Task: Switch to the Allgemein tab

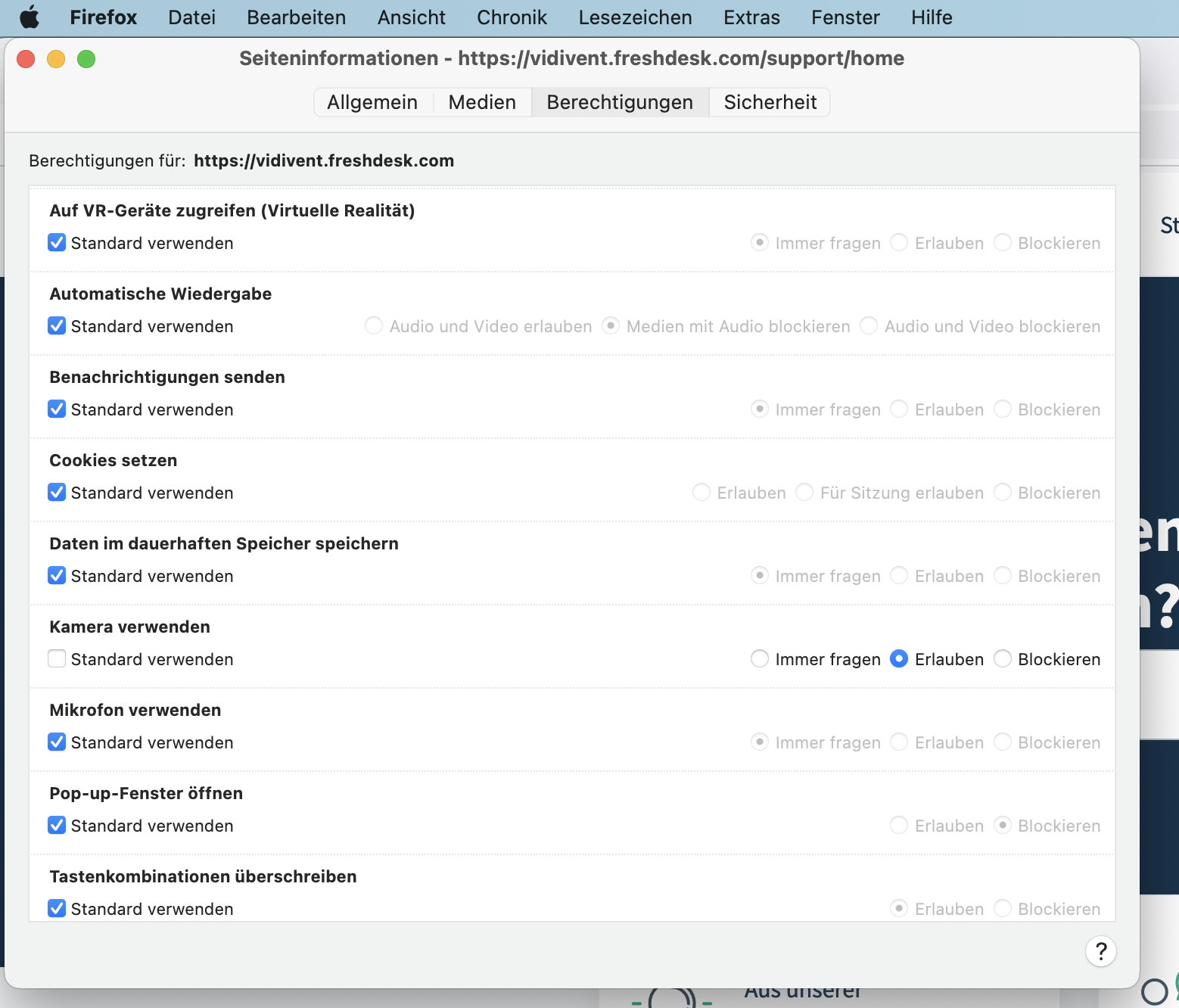Action: click(372, 102)
